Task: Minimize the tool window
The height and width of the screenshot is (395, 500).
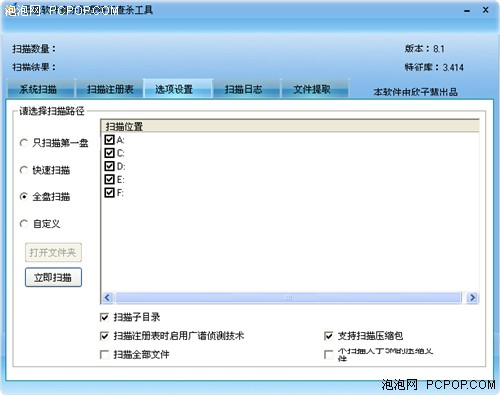Action: click(467, 11)
